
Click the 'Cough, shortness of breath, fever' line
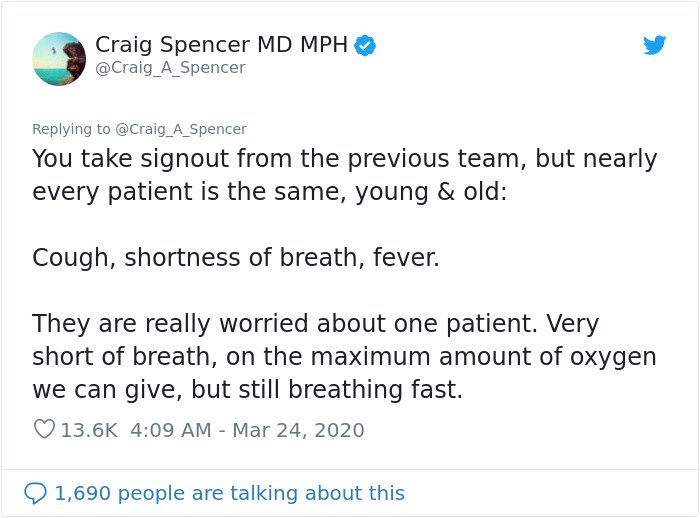[x=236, y=258]
